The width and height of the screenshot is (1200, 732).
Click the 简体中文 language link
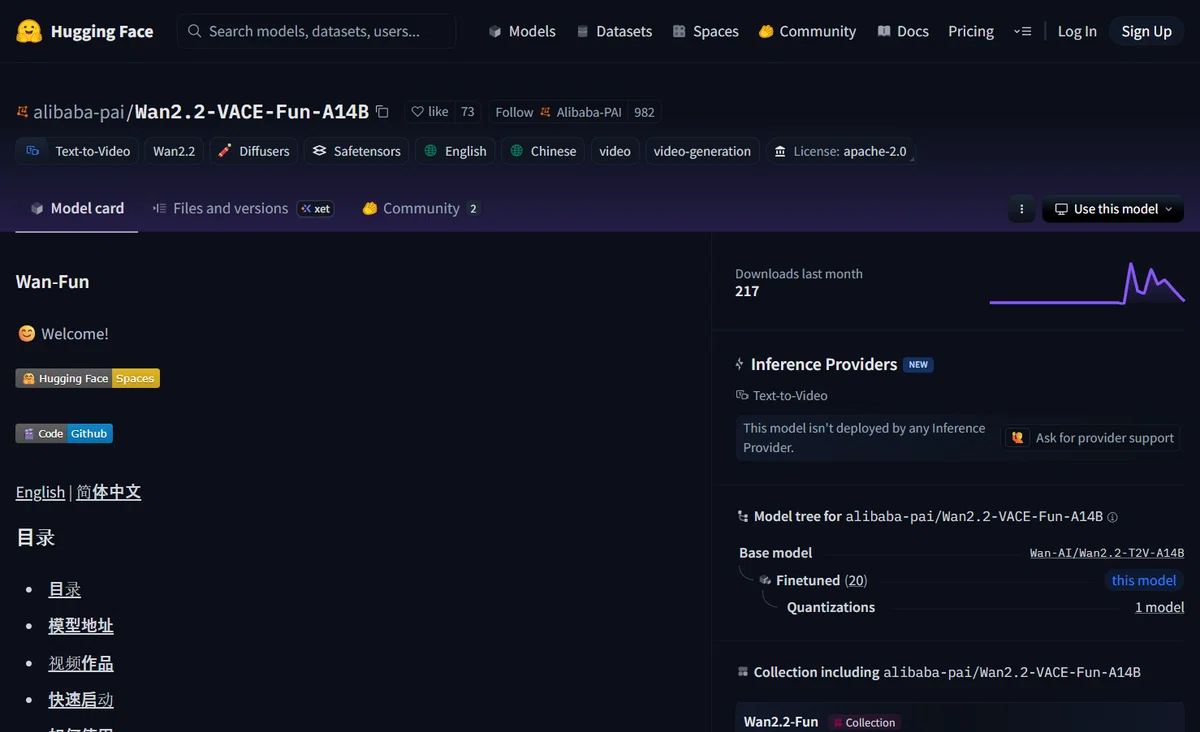109,492
